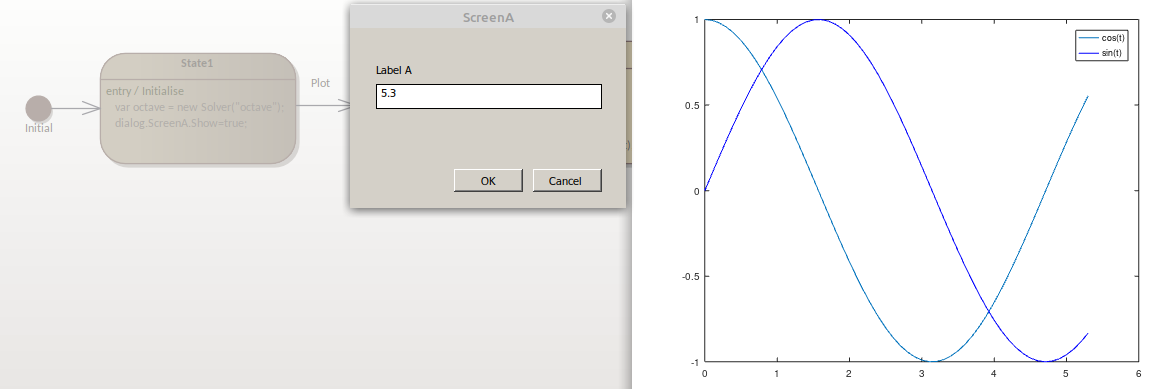The width and height of the screenshot is (1152, 389).
Task: Click the entry / Initialise action text
Action: (145, 91)
